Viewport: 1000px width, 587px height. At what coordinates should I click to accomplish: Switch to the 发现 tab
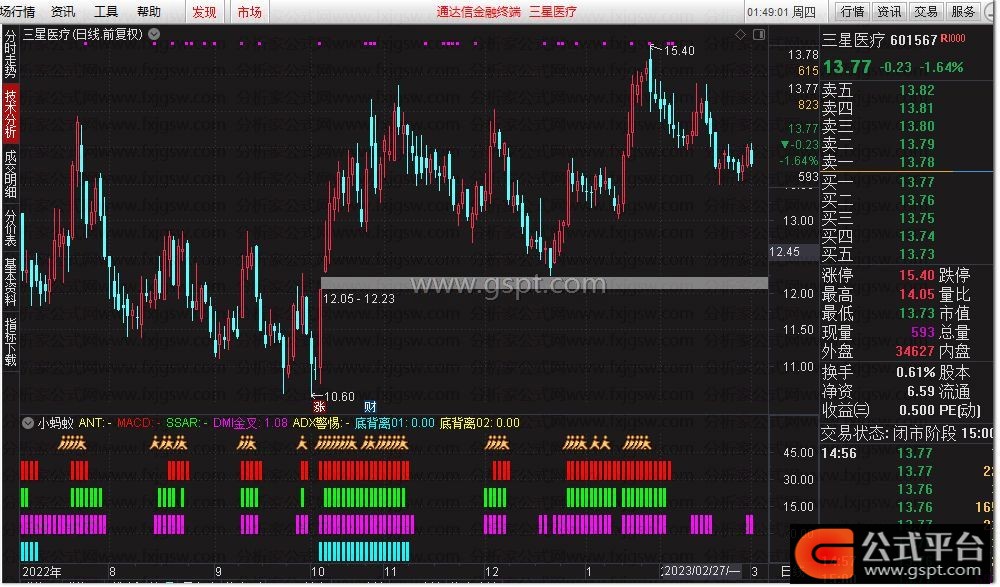pos(204,11)
